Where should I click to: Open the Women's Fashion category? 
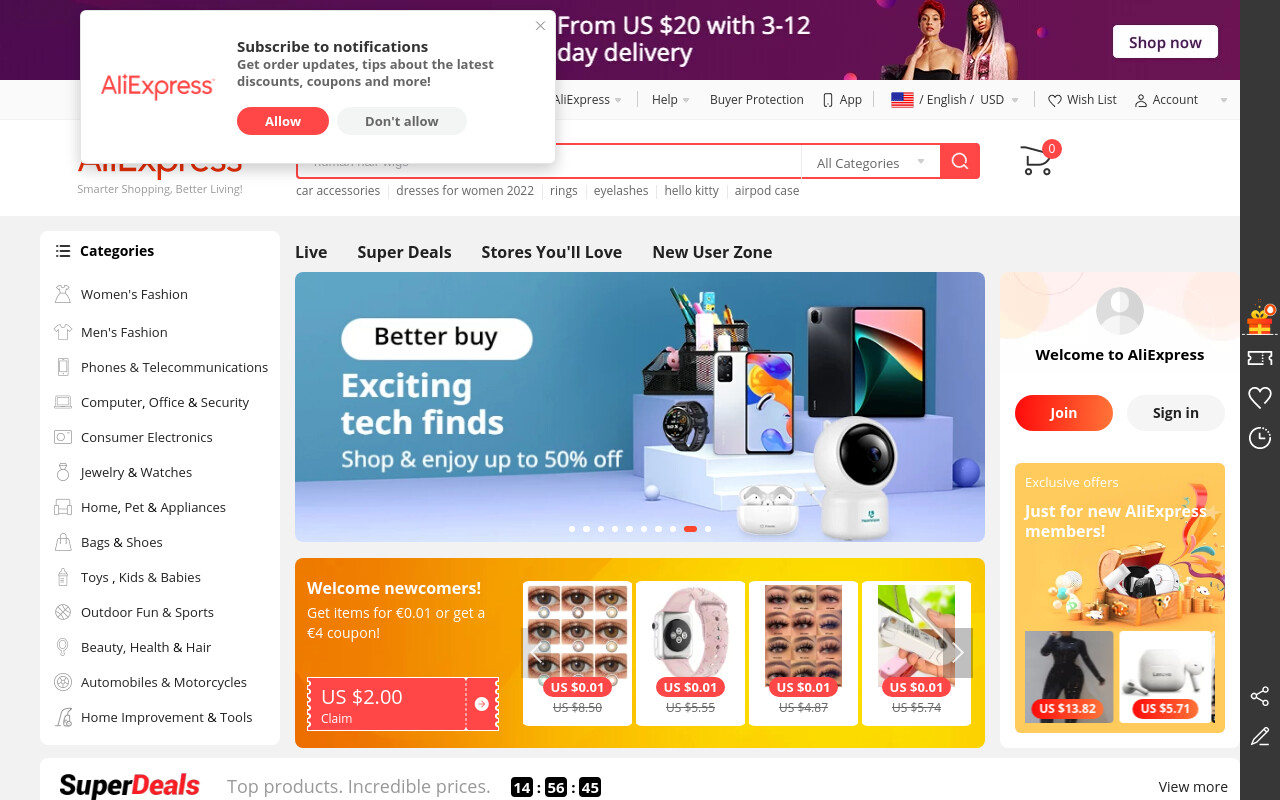pos(134,294)
